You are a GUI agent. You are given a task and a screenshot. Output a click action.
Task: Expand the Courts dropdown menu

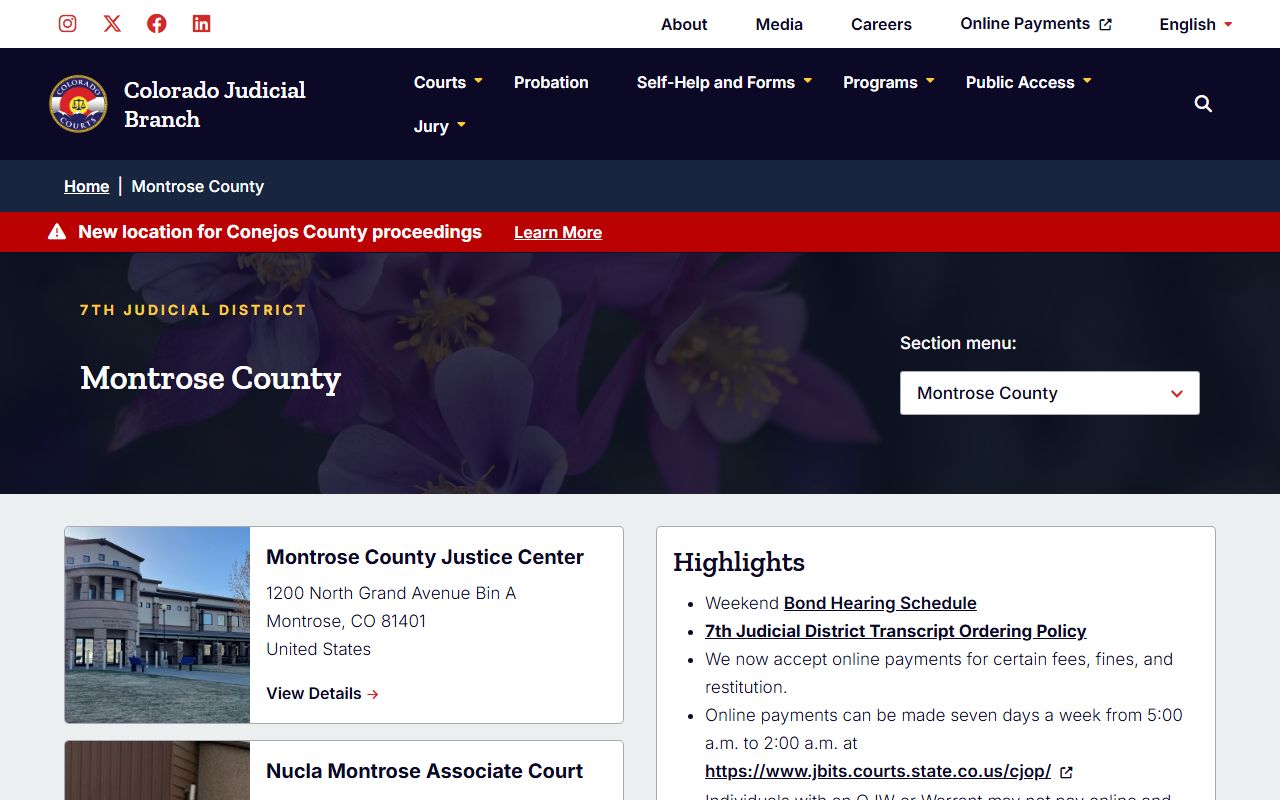click(448, 82)
